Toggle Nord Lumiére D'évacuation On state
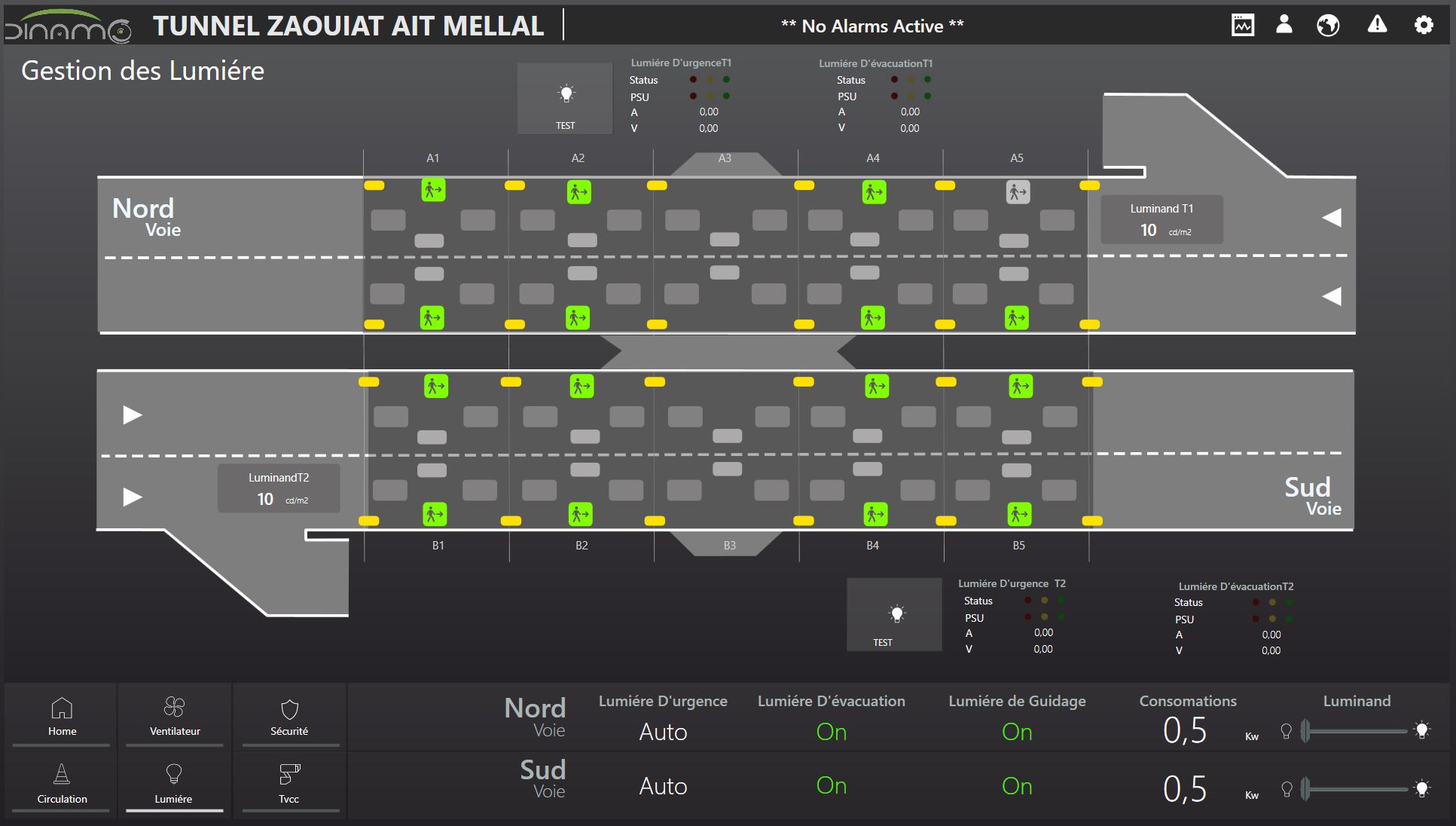The image size is (1456, 826). coord(831,732)
